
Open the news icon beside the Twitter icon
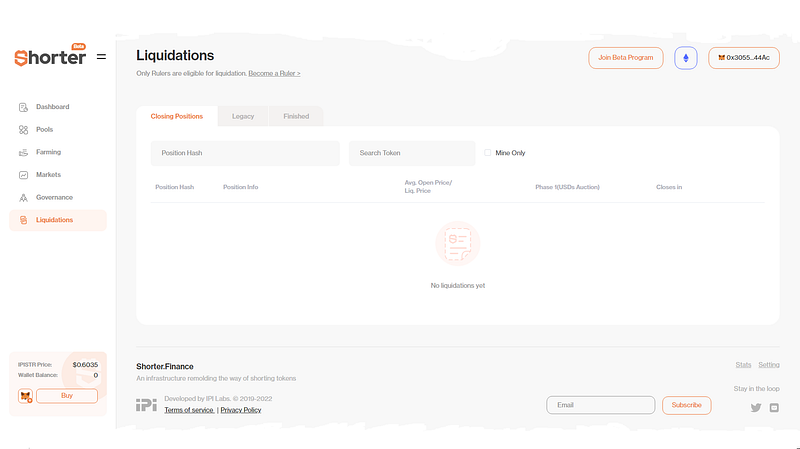774,408
